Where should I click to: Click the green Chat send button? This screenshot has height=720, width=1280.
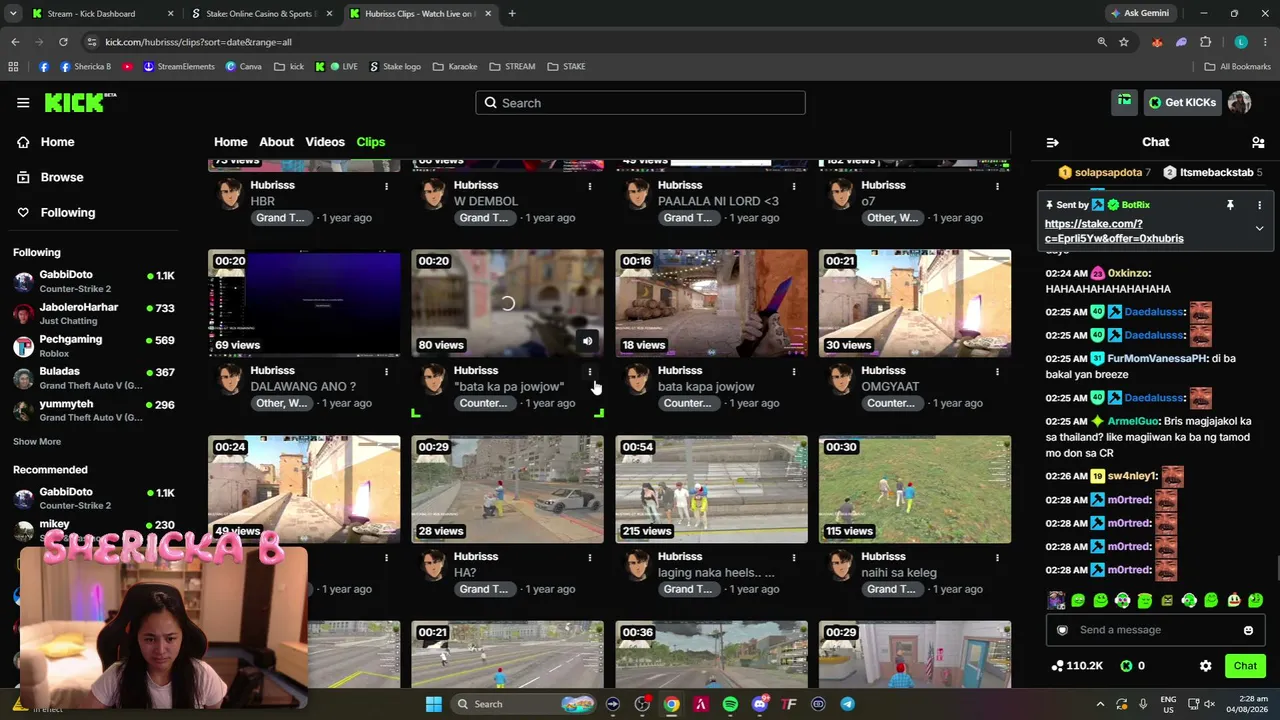[x=1245, y=666]
